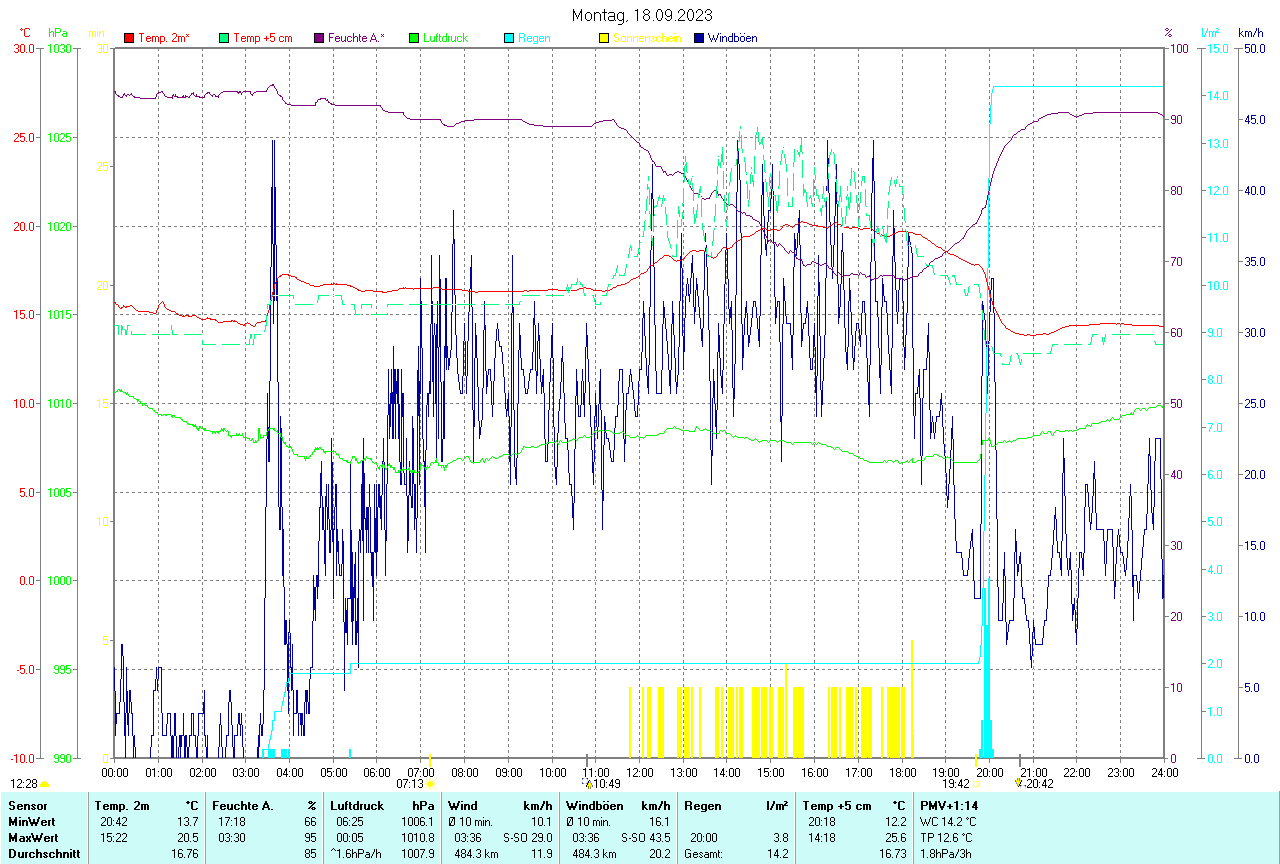Click the 18:00 time axis label
The image size is (1280, 864).
pos(902,772)
